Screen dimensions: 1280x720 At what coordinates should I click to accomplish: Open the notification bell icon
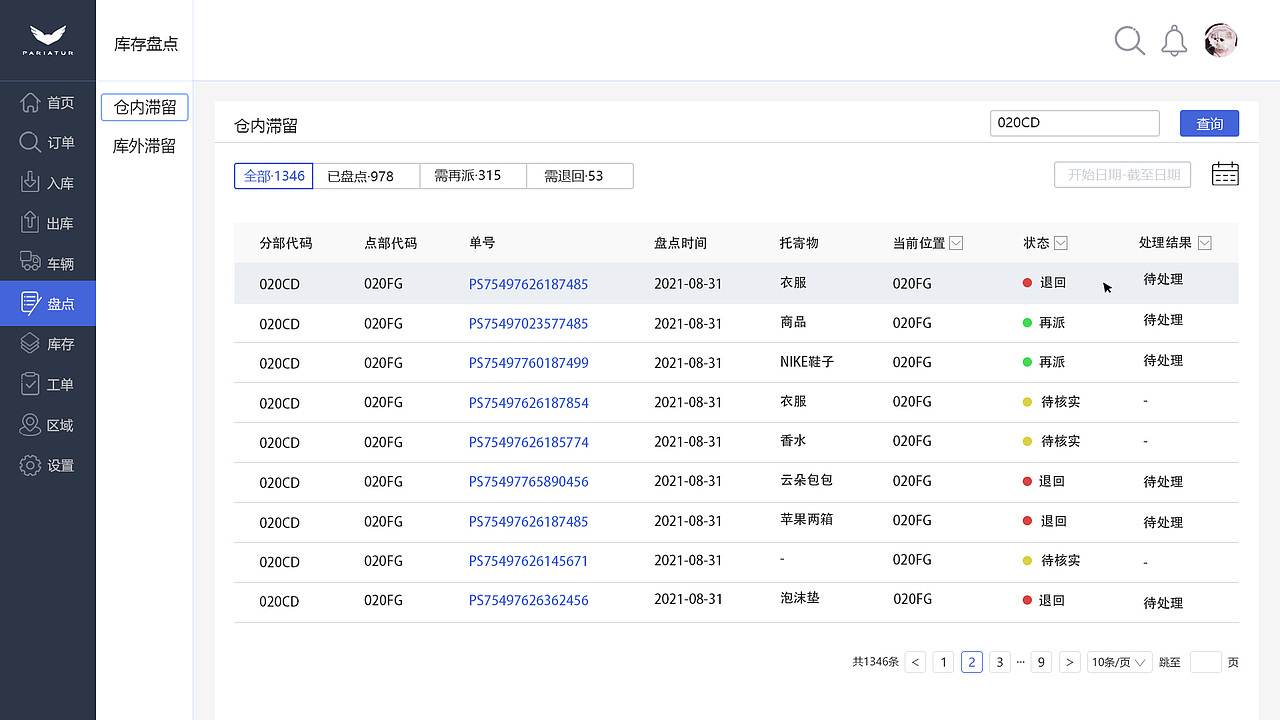[1173, 41]
